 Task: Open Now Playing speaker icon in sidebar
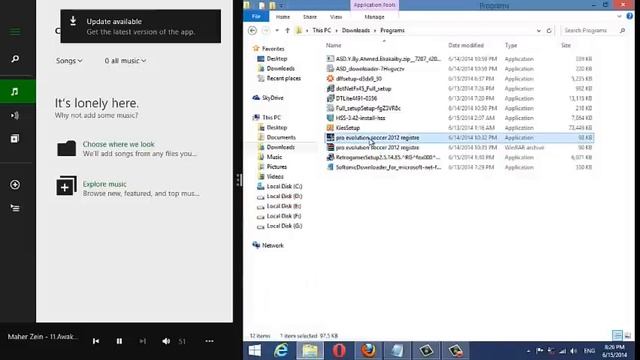pos(15,116)
